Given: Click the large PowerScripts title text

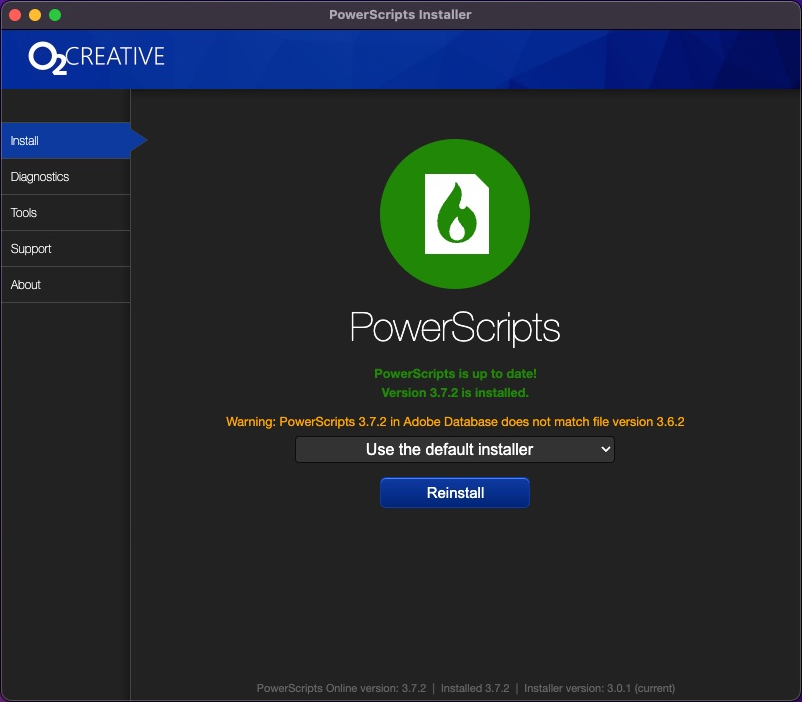Looking at the screenshot, I should click(455, 328).
